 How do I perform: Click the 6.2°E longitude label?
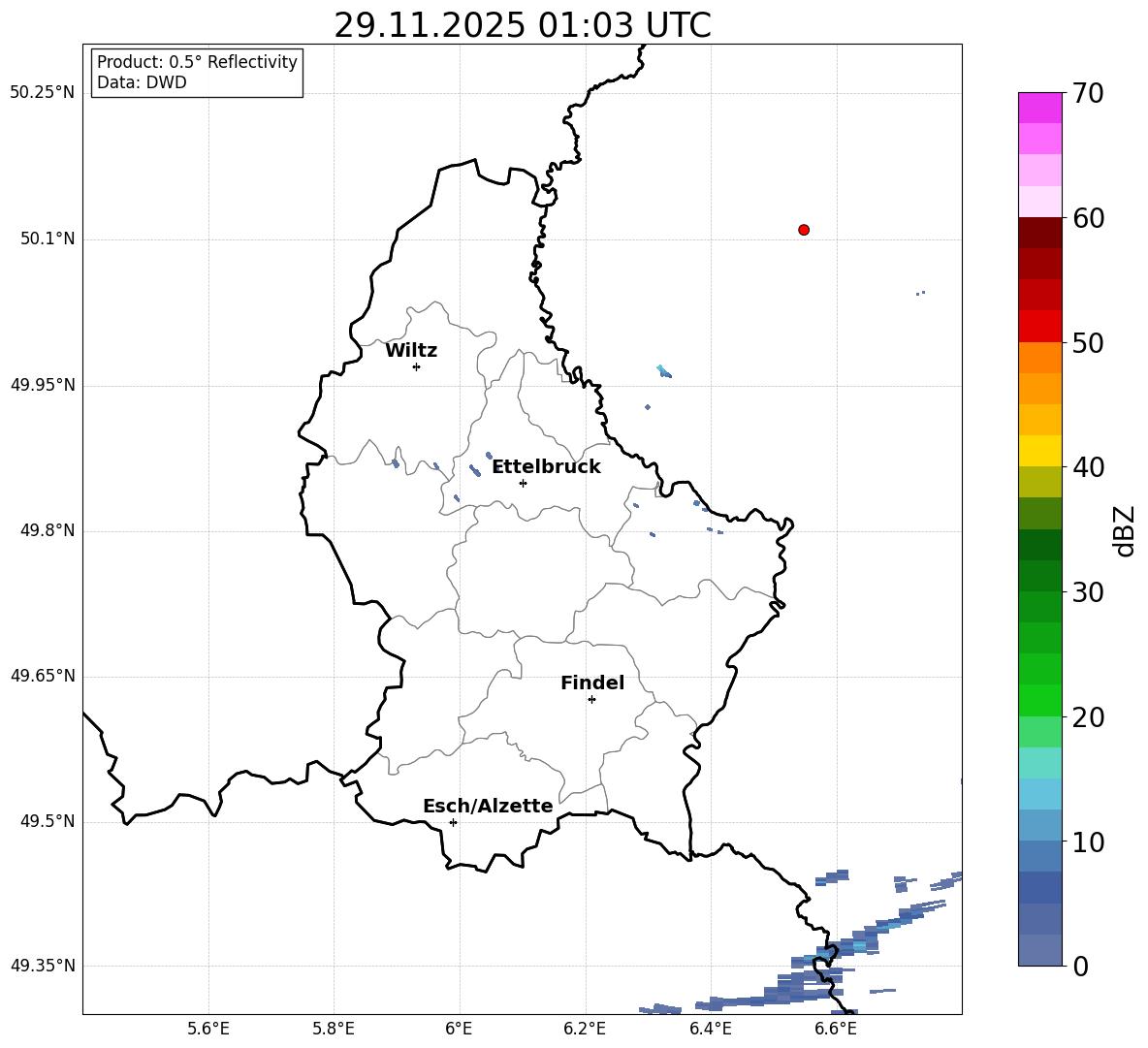[x=585, y=1029]
